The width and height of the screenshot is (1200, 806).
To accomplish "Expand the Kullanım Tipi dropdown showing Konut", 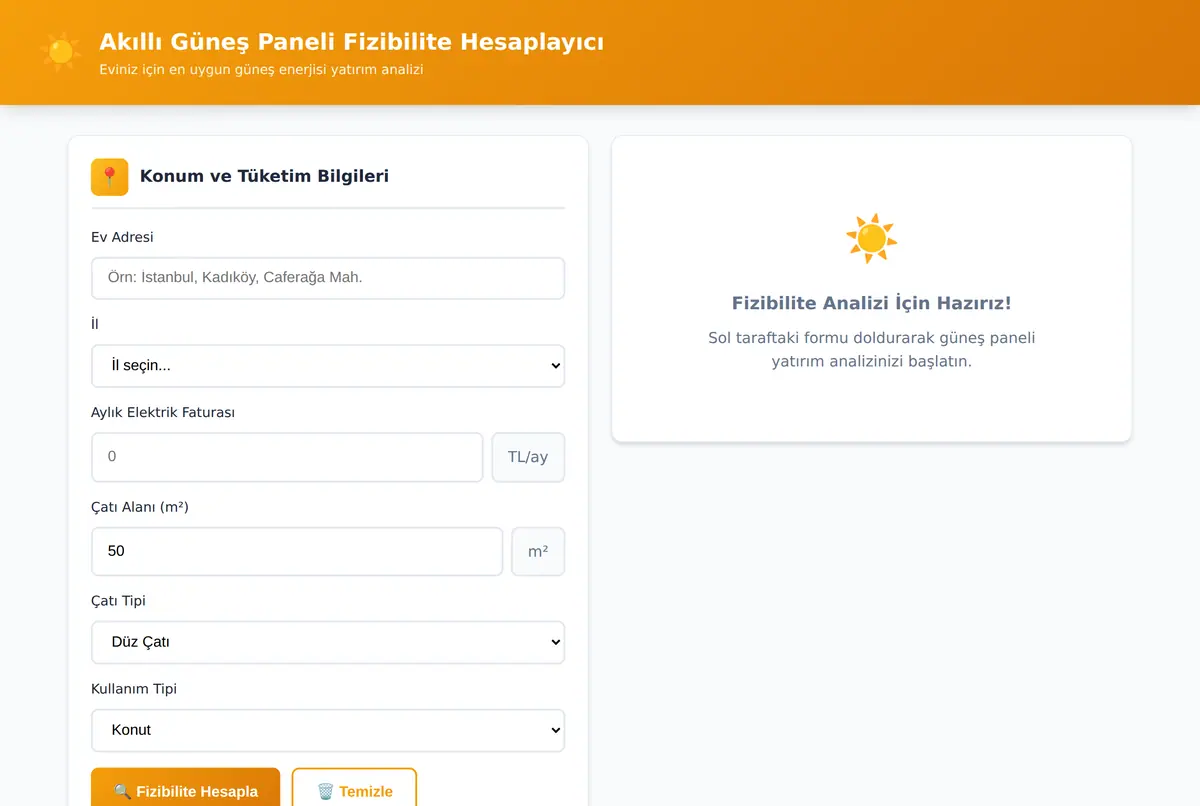I will tap(328, 730).
